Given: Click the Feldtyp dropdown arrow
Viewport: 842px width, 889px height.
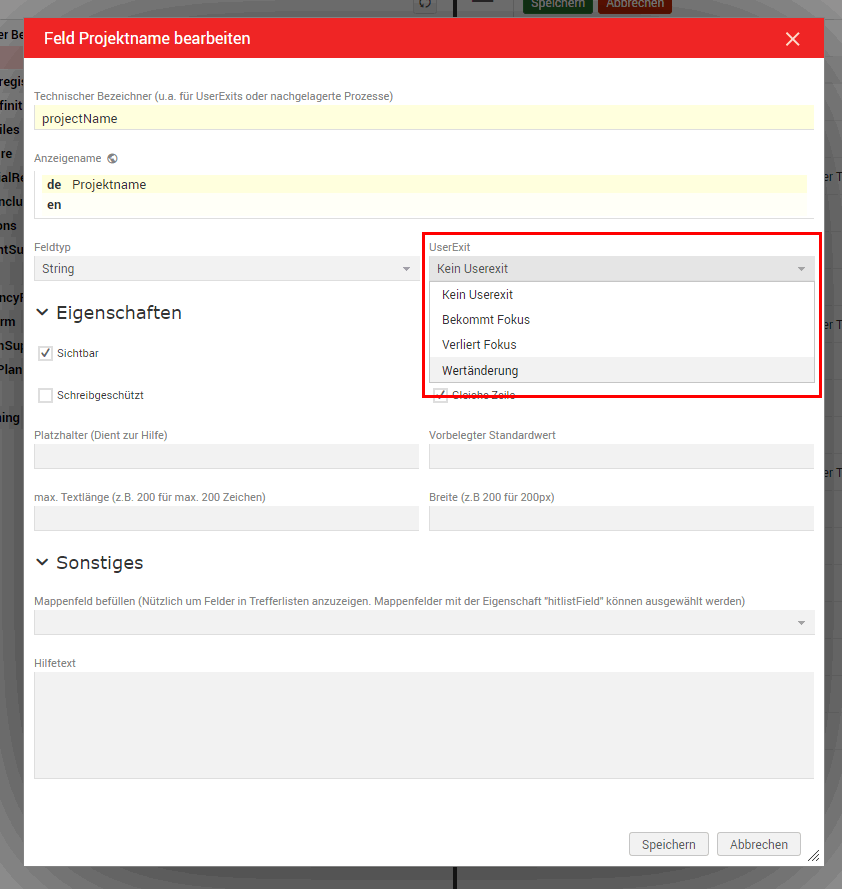Looking at the screenshot, I should pos(406,269).
